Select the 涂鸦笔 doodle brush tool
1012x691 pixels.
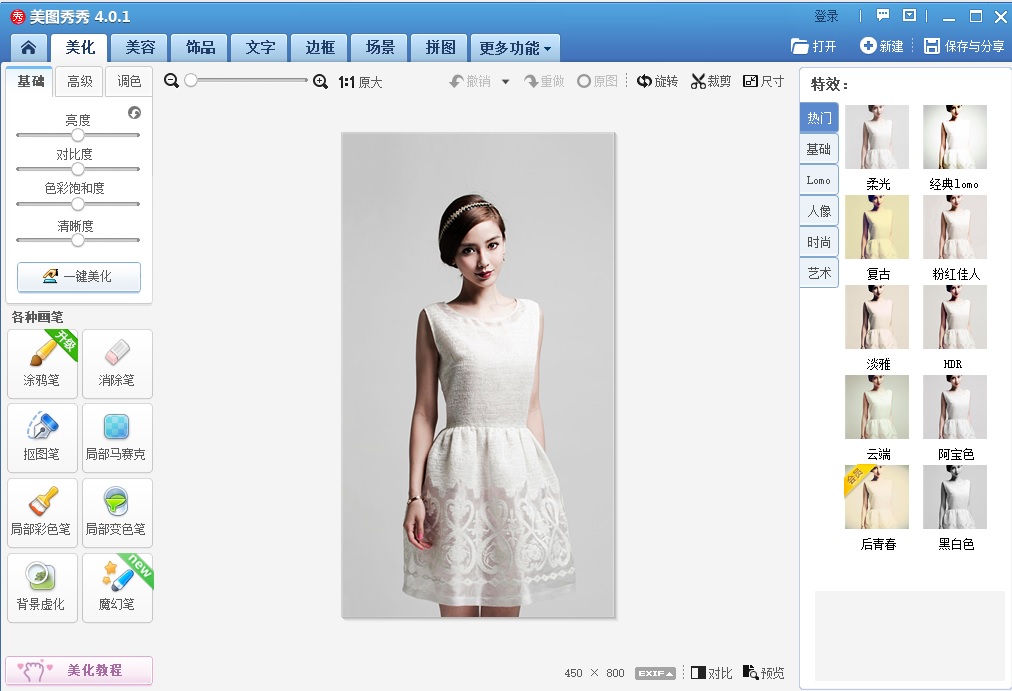43,362
